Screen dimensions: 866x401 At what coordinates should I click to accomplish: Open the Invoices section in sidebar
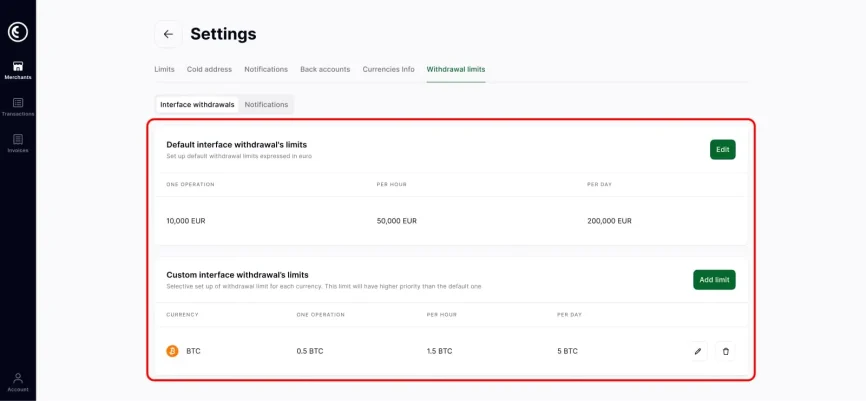(x=18, y=144)
